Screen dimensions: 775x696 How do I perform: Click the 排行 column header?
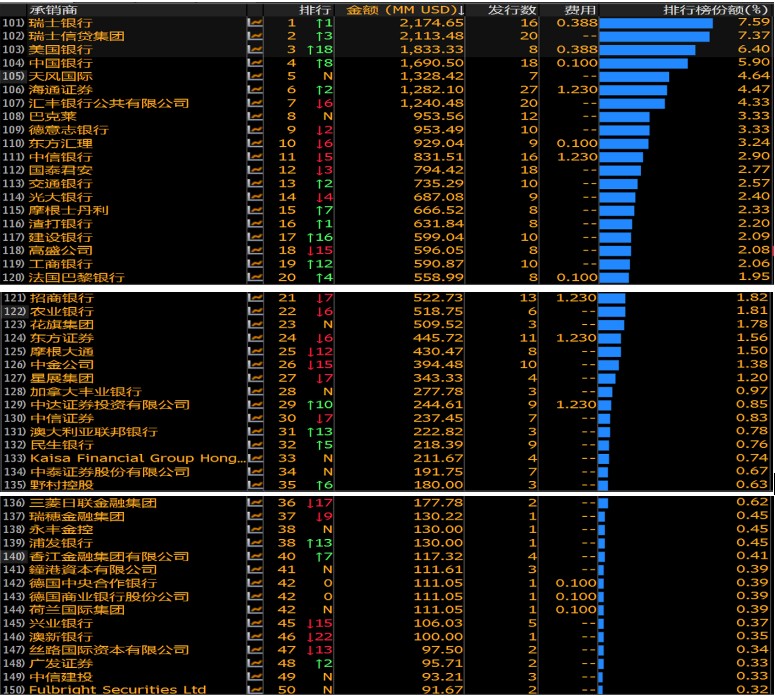click(315, 10)
